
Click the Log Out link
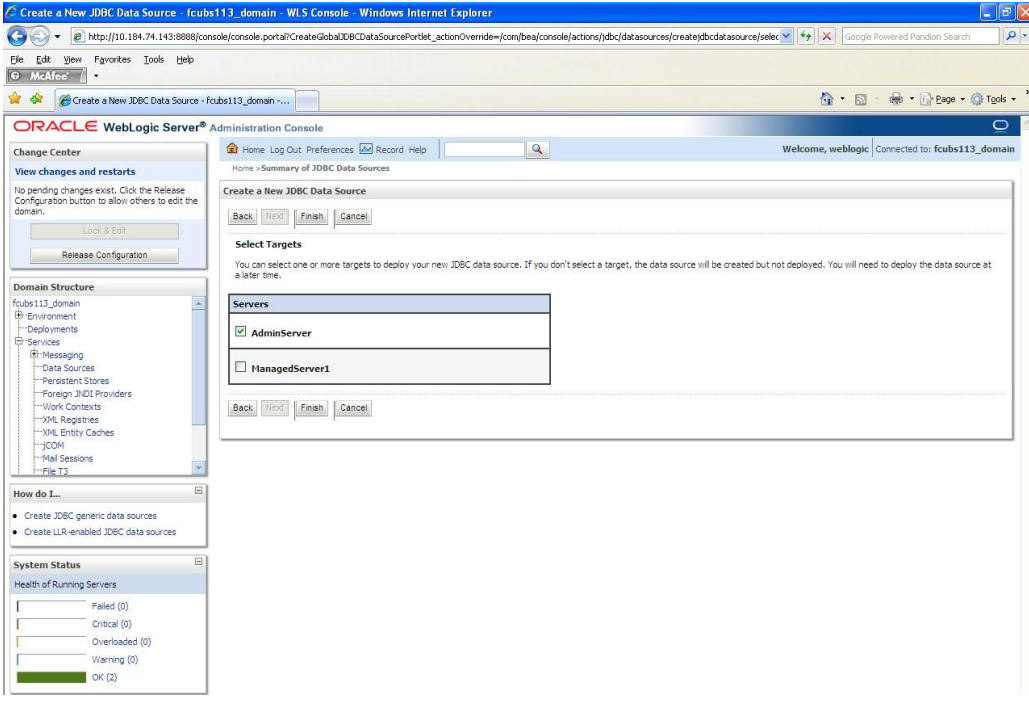click(285, 150)
